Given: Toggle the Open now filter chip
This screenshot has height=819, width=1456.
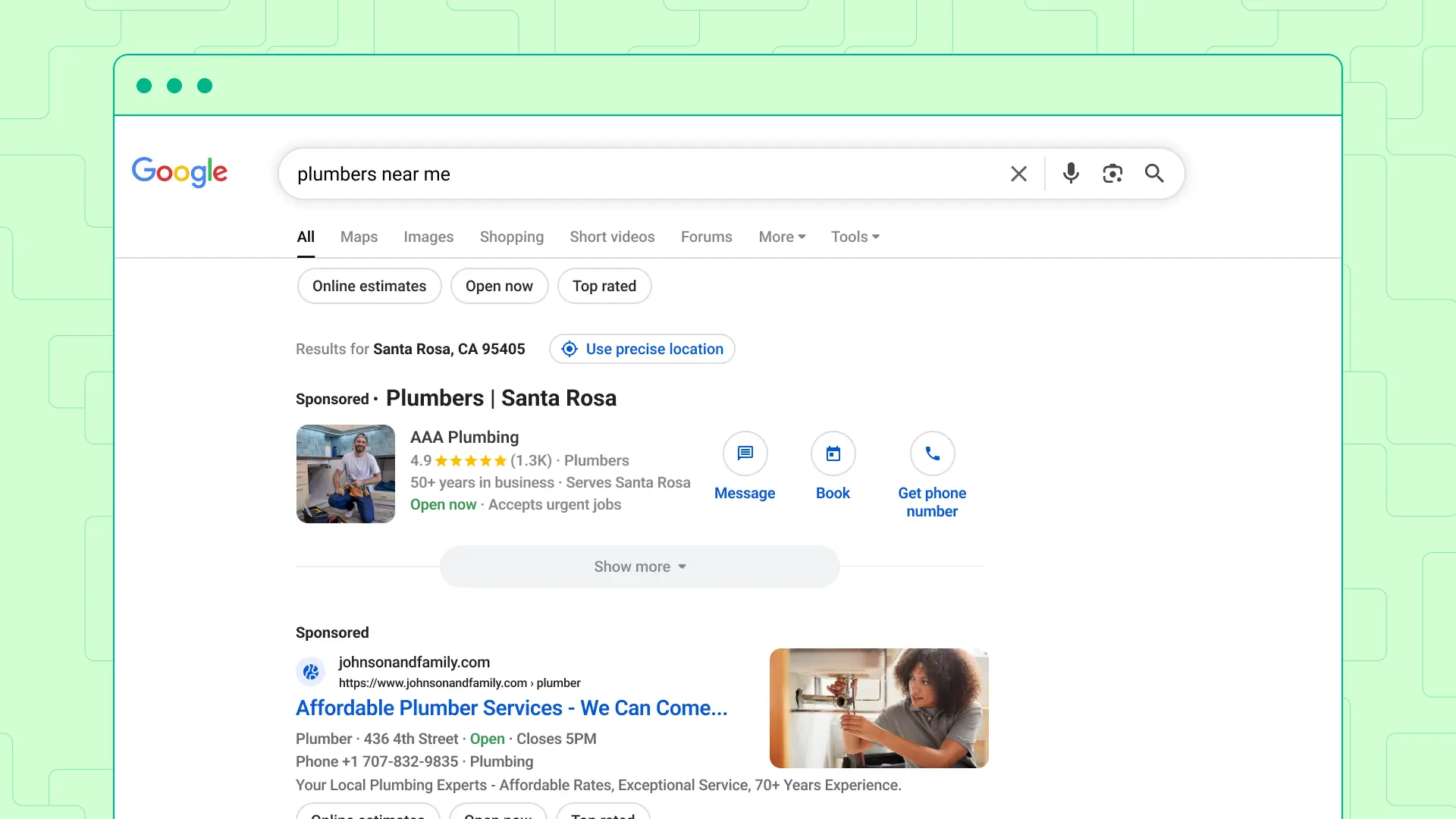Looking at the screenshot, I should click(499, 286).
